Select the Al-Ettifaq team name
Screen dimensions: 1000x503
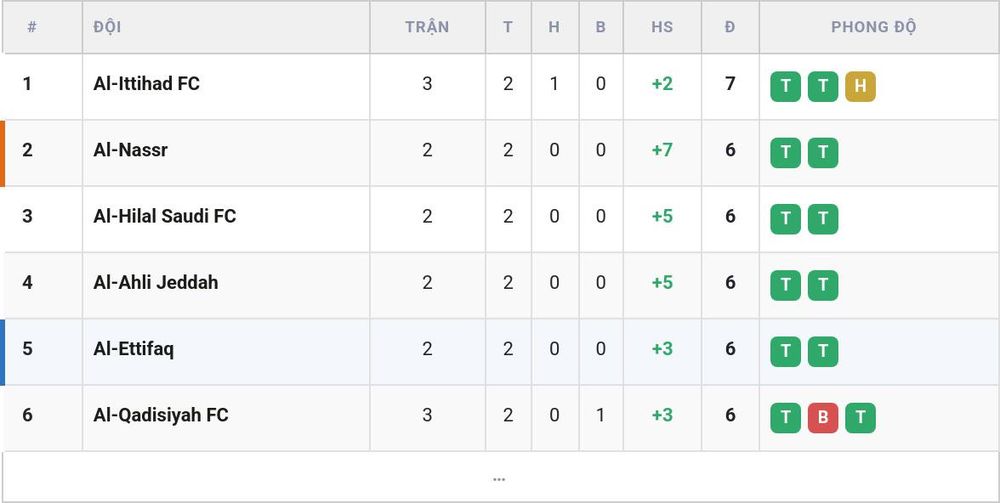point(133,349)
